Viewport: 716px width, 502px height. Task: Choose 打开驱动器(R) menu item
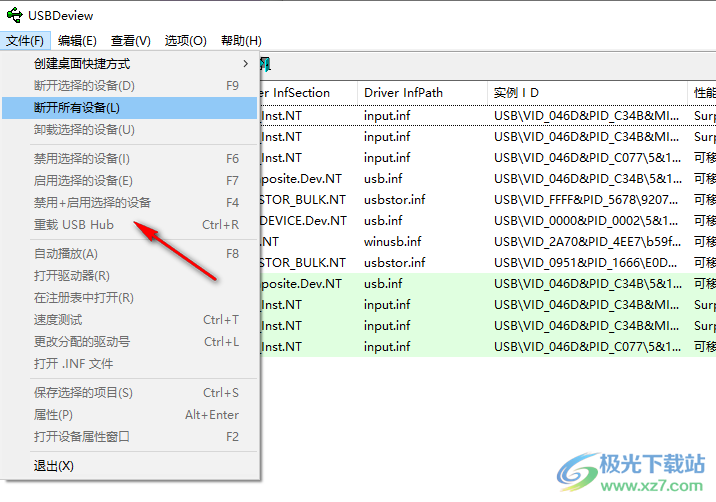130,275
